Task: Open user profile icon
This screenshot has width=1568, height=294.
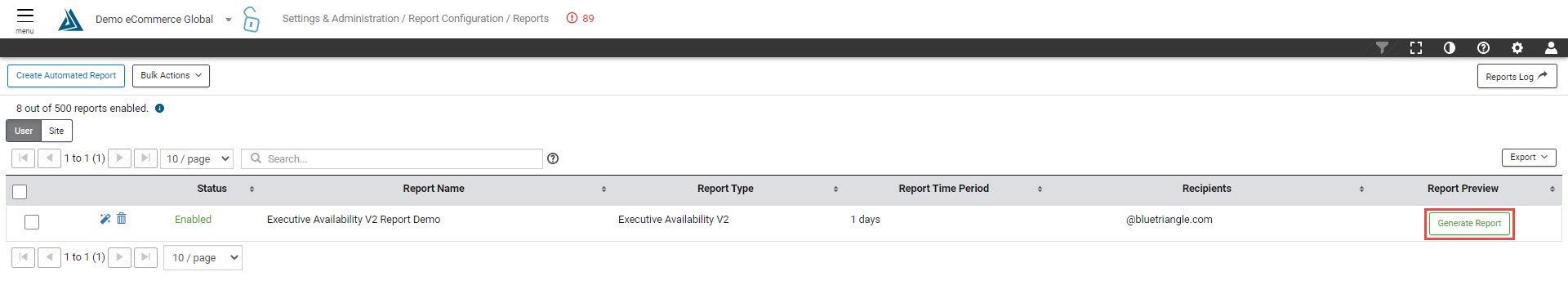Action: pyautogui.click(x=1551, y=48)
